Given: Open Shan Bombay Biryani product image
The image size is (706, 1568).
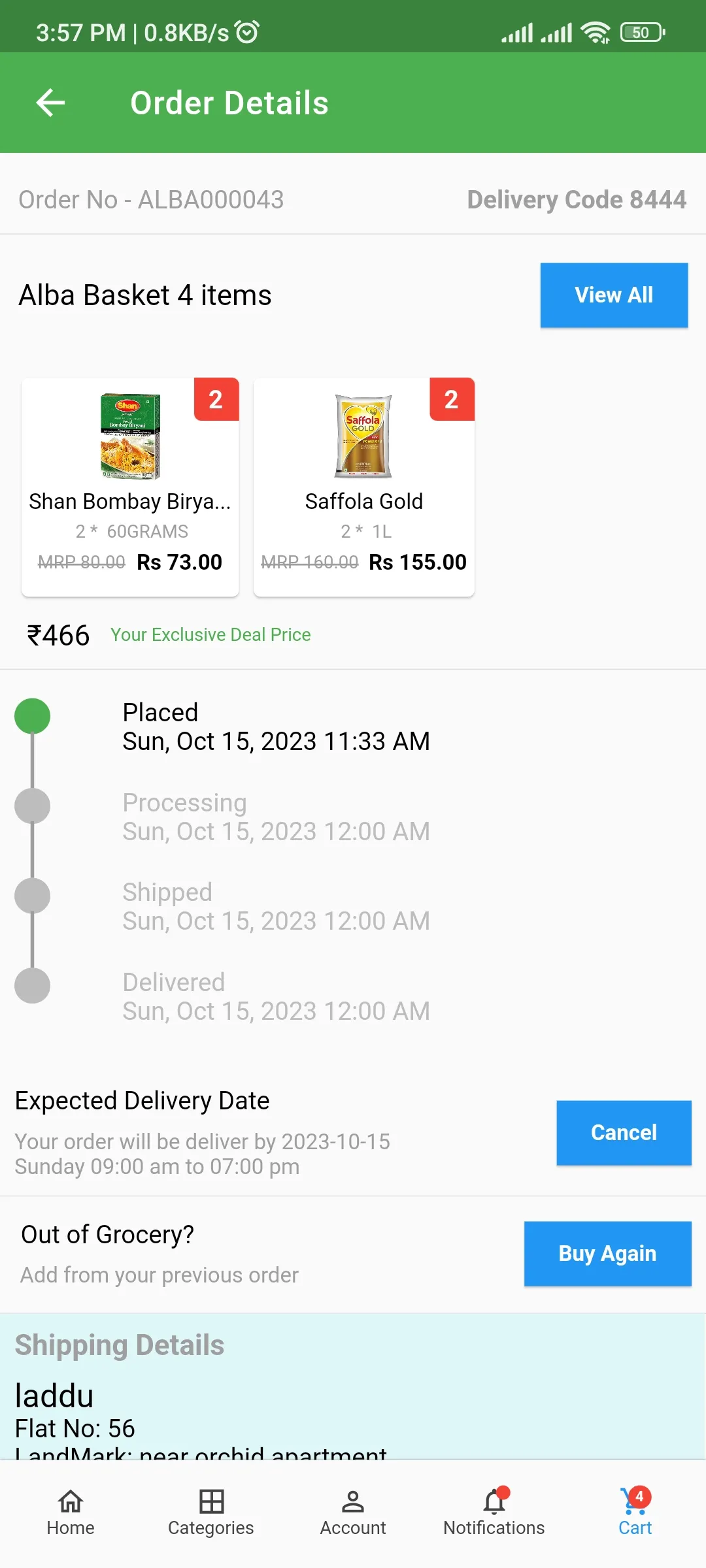Looking at the screenshot, I should pos(130,436).
